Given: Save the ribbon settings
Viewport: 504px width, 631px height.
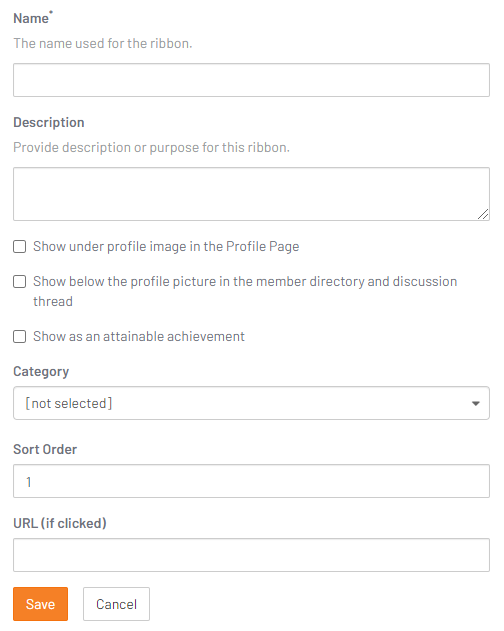Looking at the screenshot, I should [x=40, y=604].
